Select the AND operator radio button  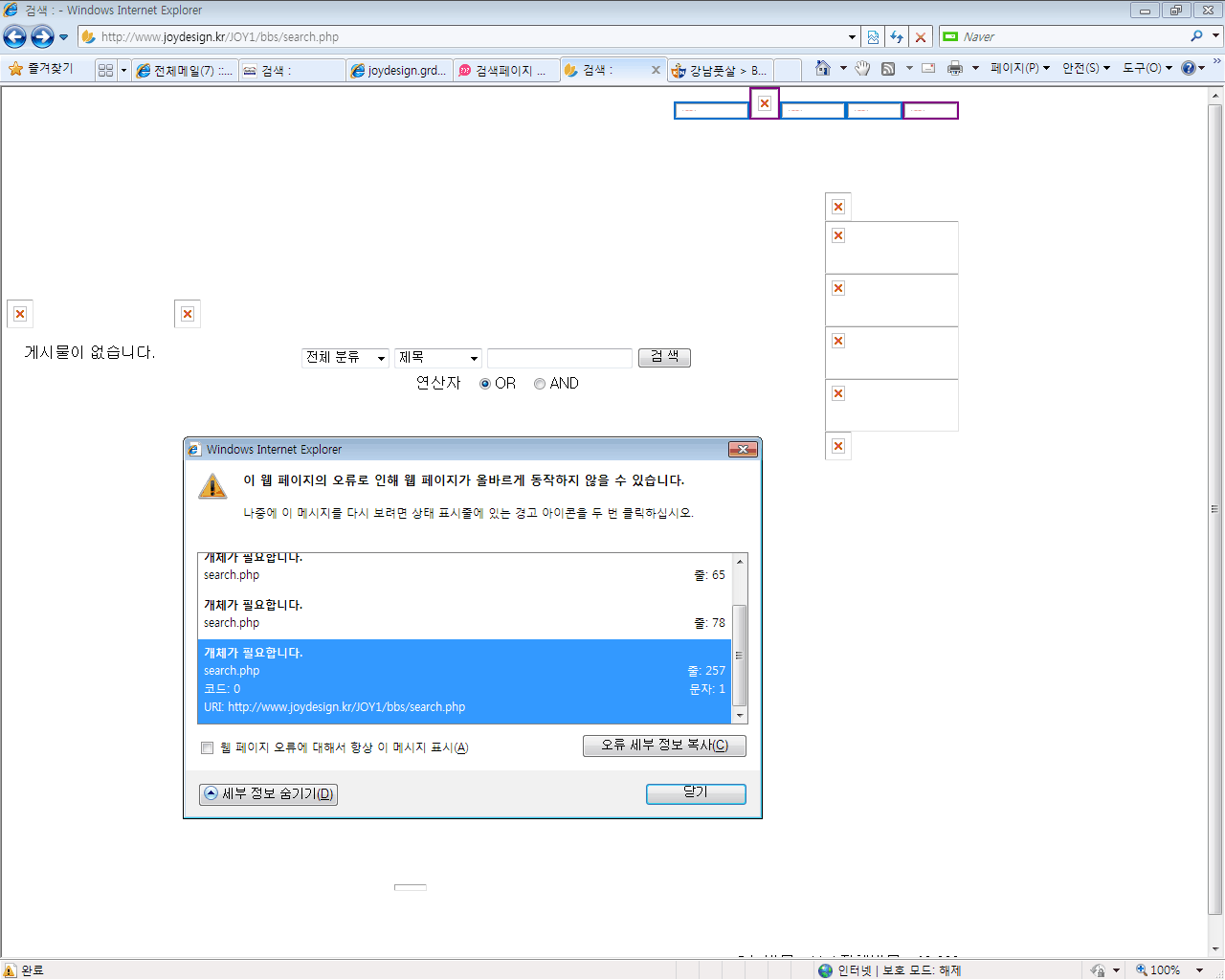pyautogui.click(x=540, y=384)
